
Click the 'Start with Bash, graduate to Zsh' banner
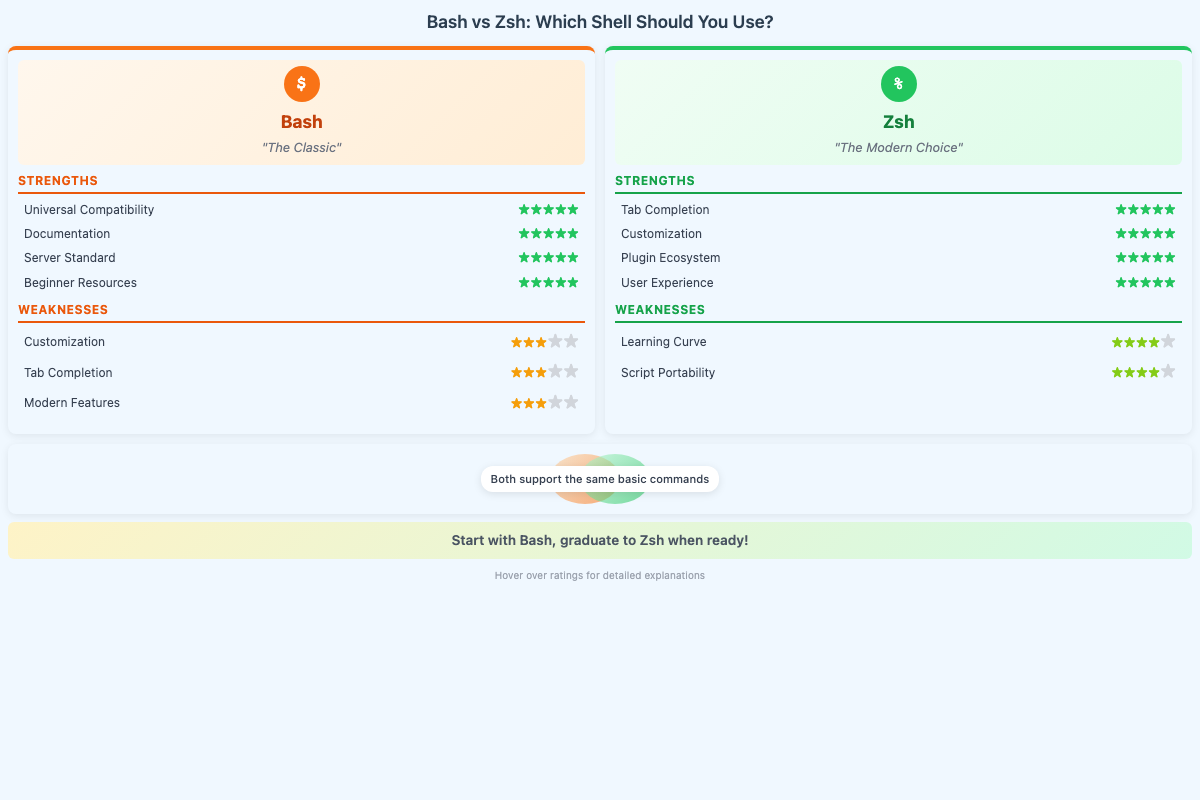[600, 539]
